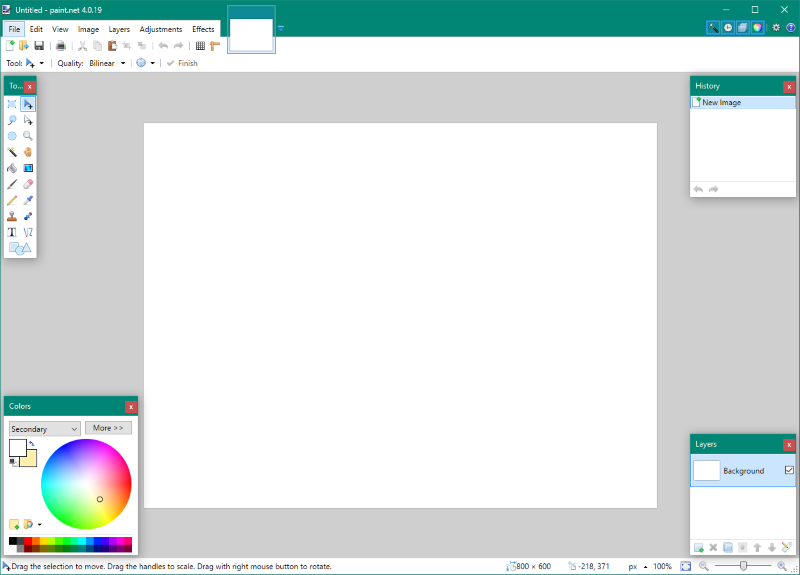The image size is (800, 575).
Task: Select the Clone Stamp tool
Action: pyautogui.click(x=12, y=216)
